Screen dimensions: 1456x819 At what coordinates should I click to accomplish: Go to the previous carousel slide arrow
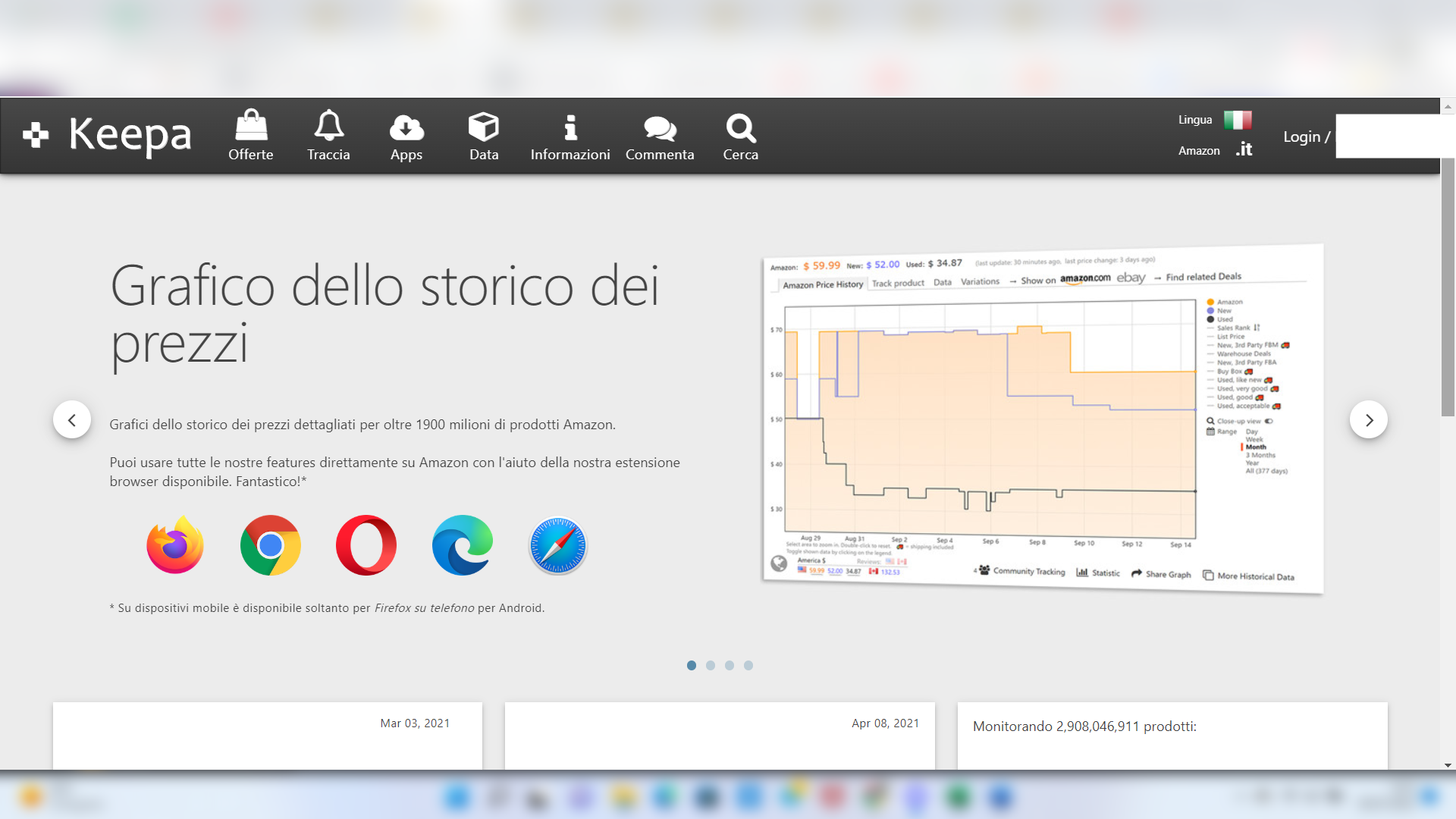click(72, 419)
